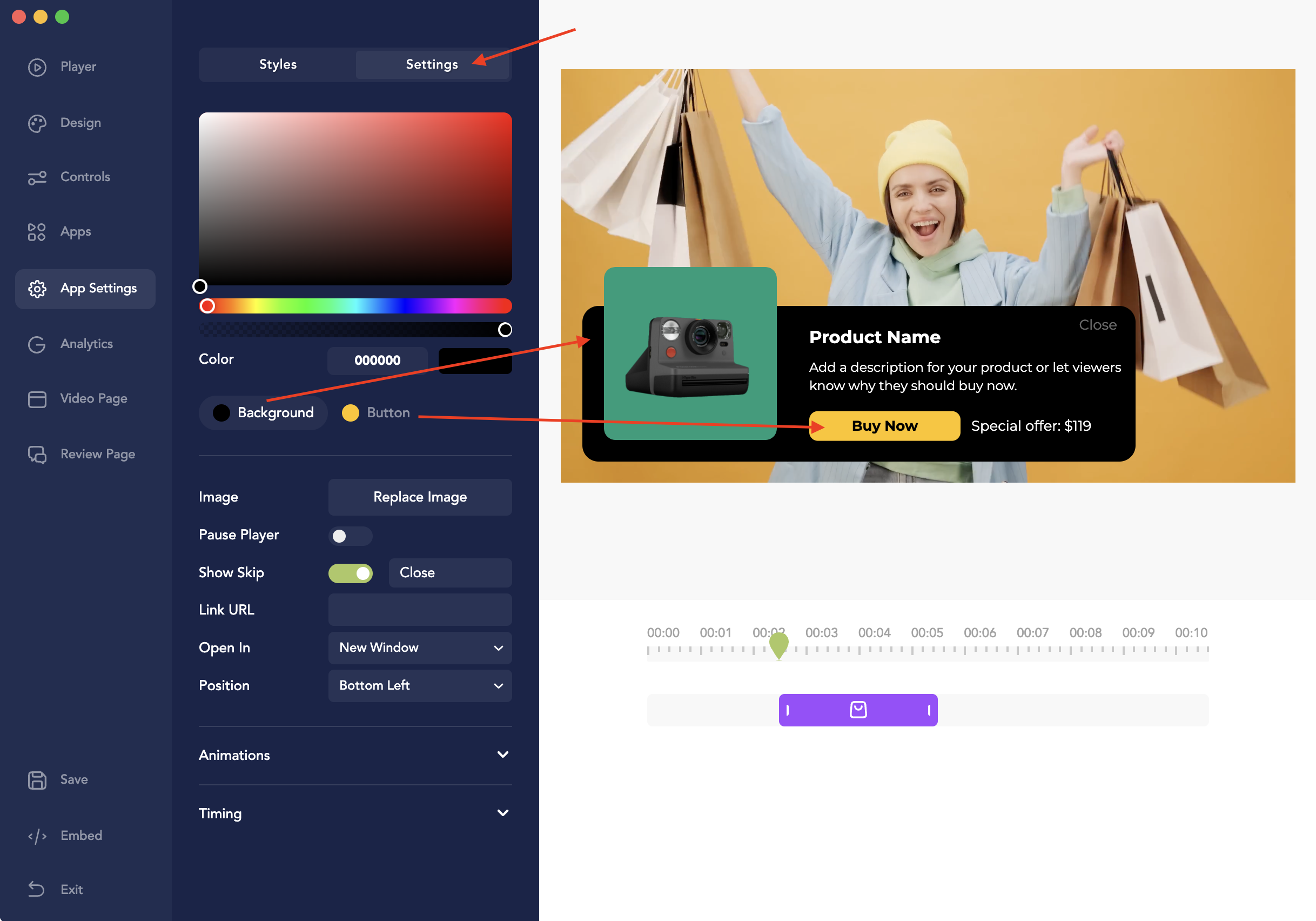The image size is (1316, 921).
Task: Open the Design palette icon
Action: click(x=37, y=123)
